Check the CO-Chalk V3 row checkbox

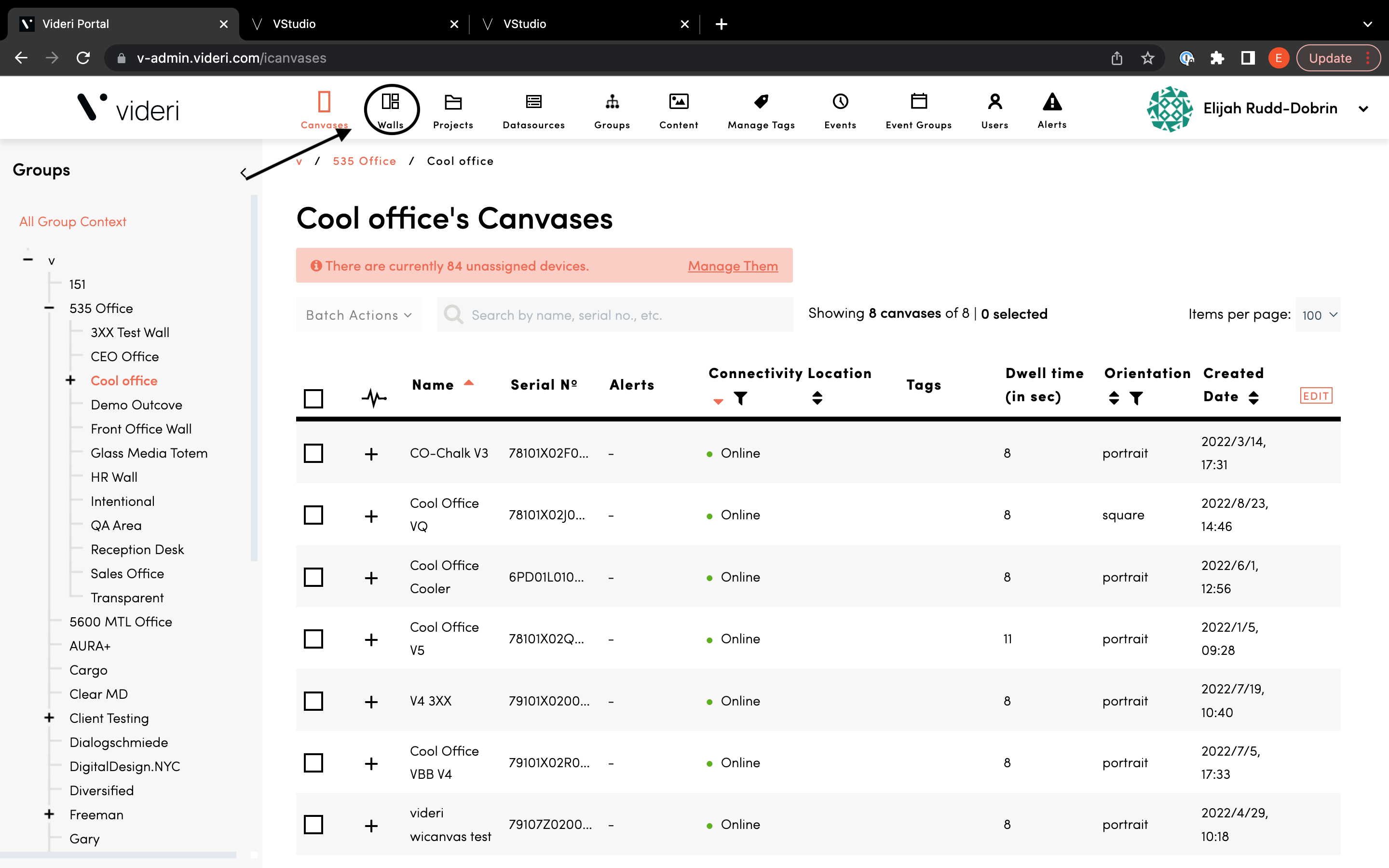[x=313, y=453]
